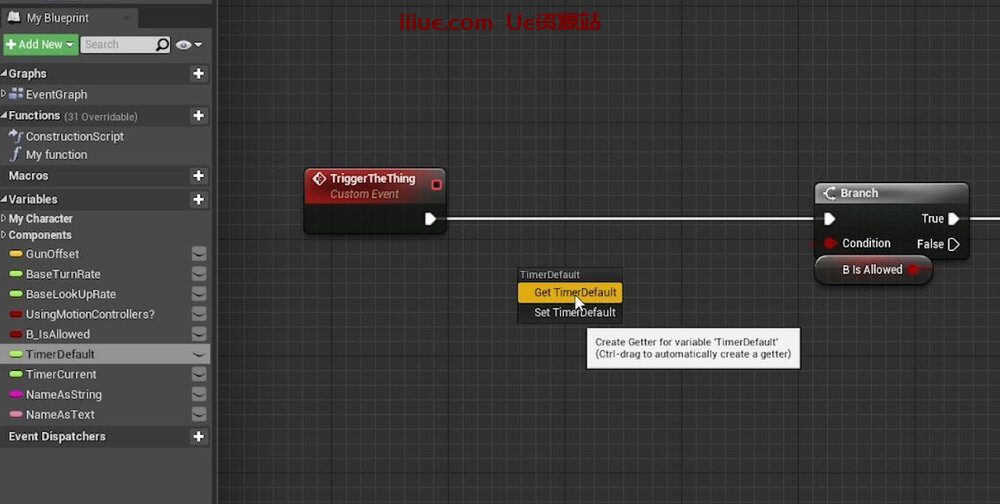Screen dimensions: 1000x504
Task: Add a new event dispatcher plus icon
Action: pos(198,437)
